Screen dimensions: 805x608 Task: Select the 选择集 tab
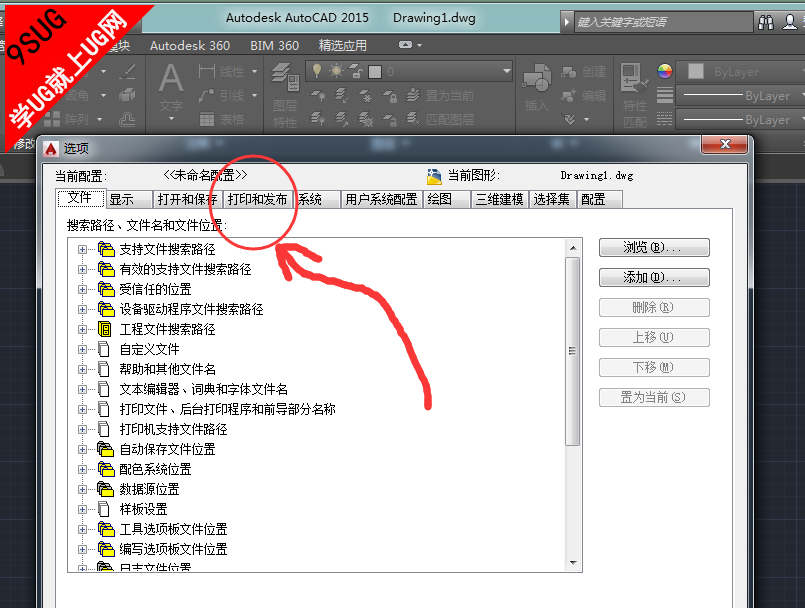point(552,199)
